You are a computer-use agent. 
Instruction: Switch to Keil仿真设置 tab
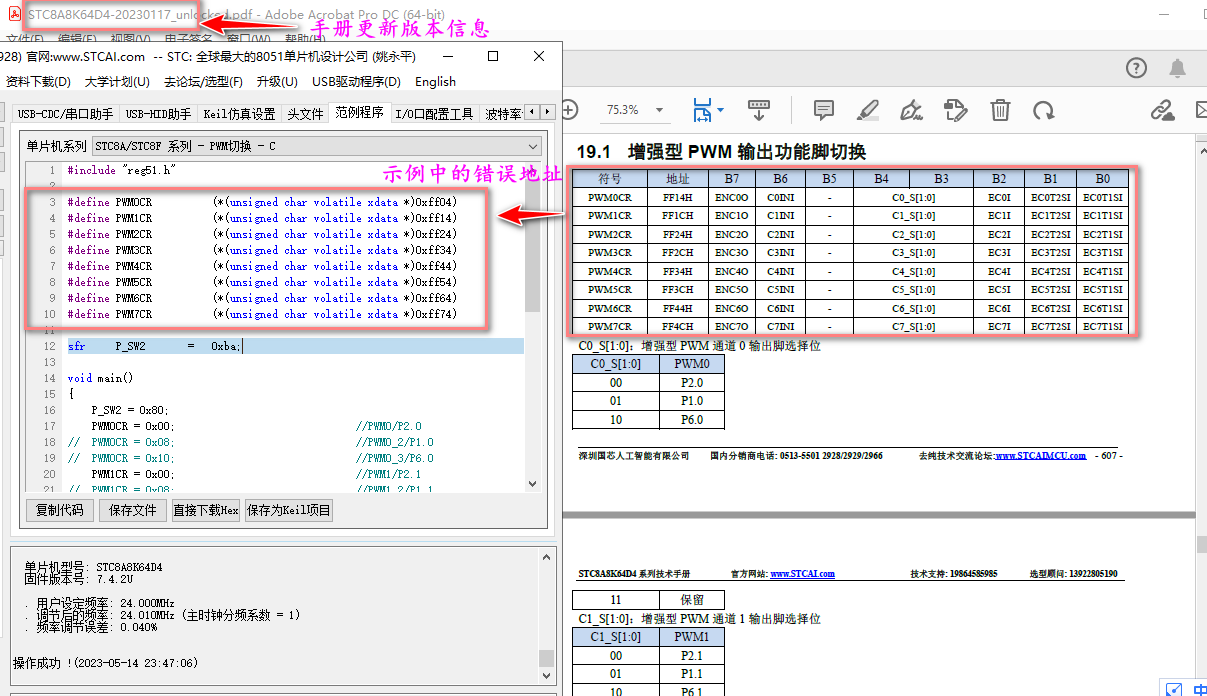(x=239, y=114)
